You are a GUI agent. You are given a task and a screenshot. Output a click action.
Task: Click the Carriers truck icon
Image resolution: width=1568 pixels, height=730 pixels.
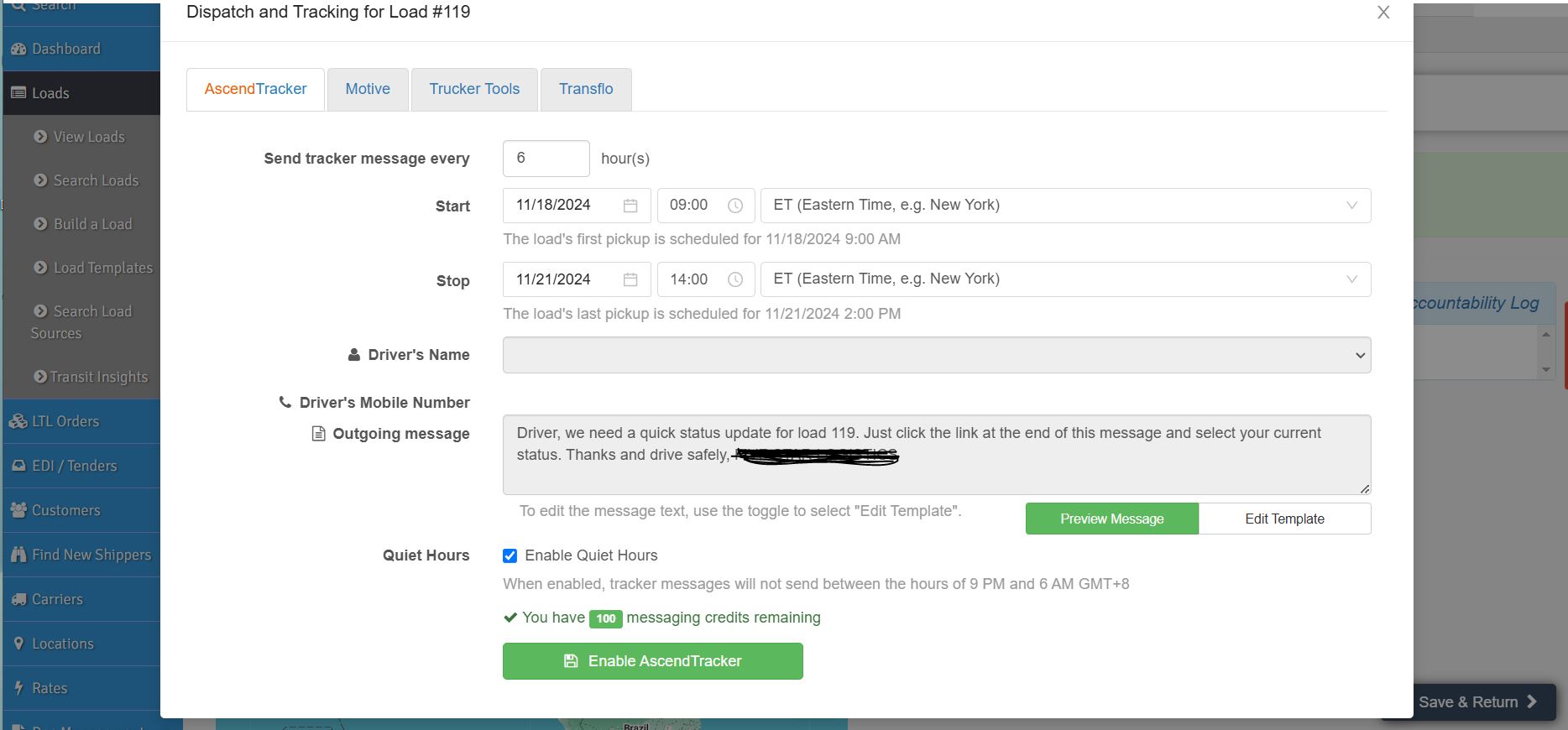pos(18,599)
